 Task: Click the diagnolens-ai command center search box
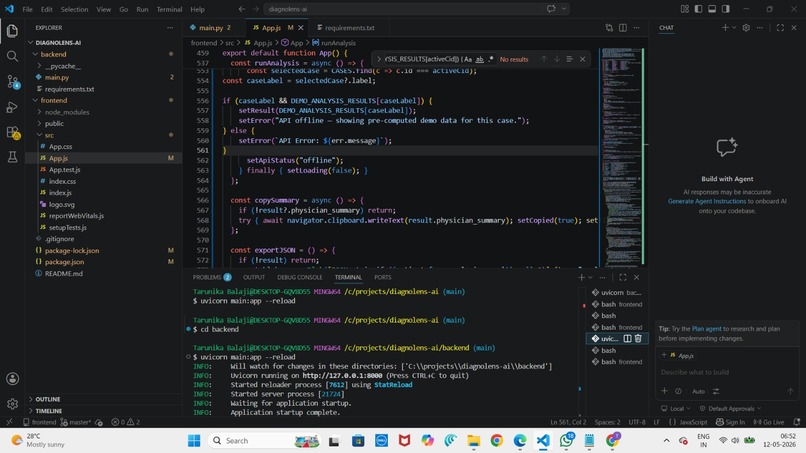click(x=416, y=9)
